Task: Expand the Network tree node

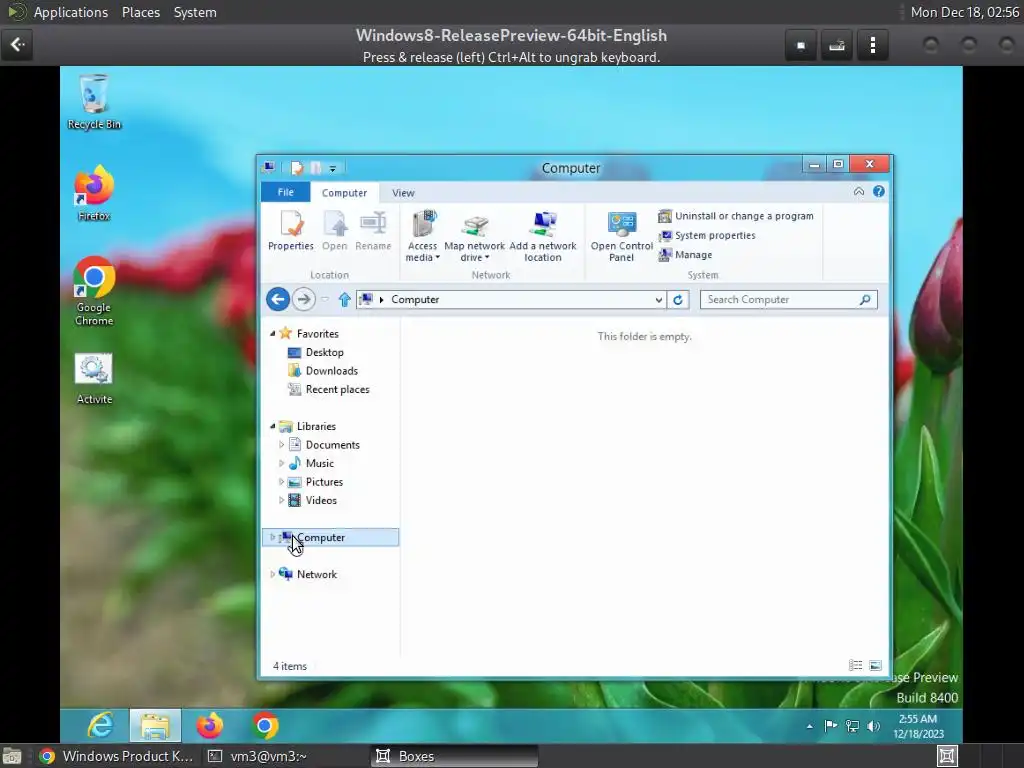Action: 272,575
